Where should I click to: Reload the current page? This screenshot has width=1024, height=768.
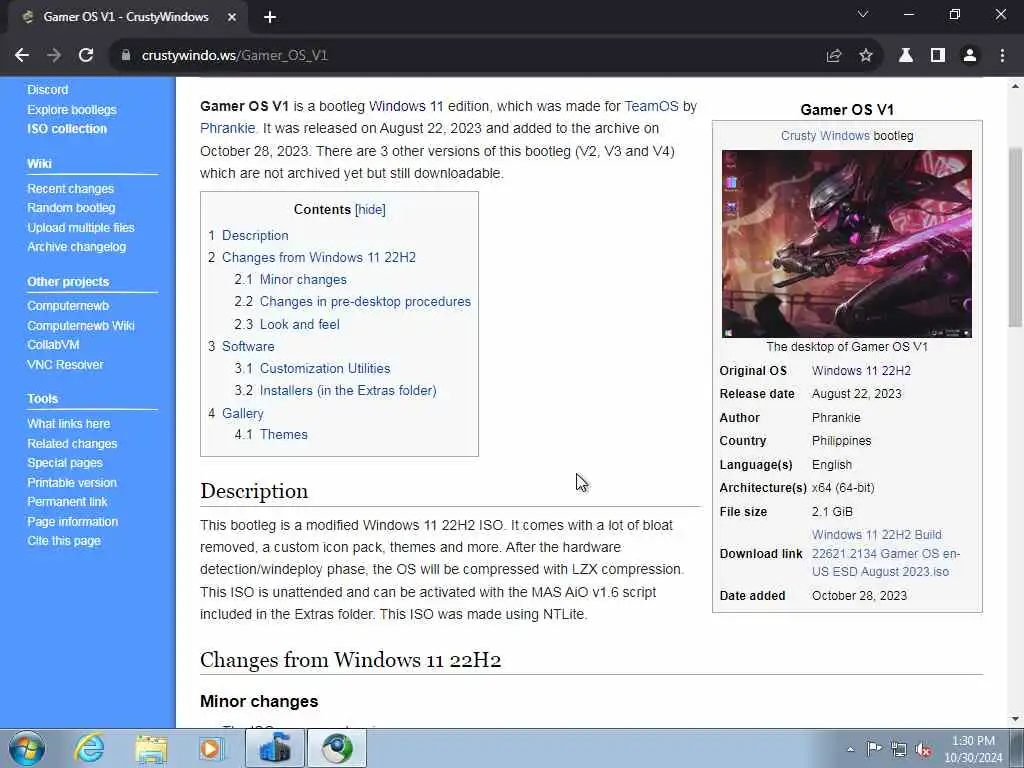(x=86, y=56)
